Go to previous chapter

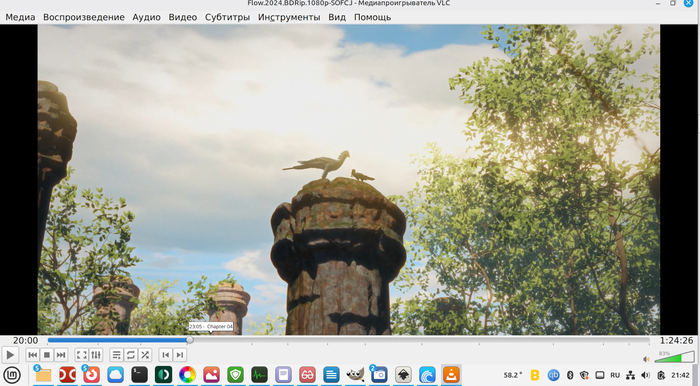[x=166, y=355]
